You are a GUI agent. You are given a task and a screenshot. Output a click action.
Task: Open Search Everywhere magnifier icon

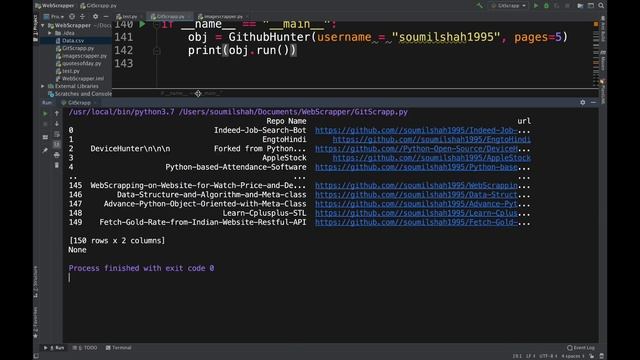[x=601, y=6]
